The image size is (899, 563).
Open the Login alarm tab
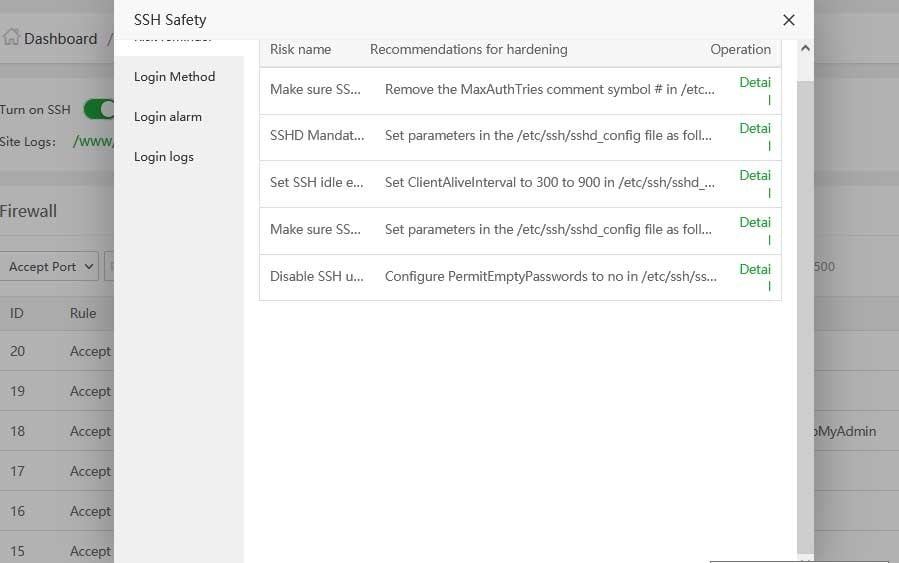168,117
